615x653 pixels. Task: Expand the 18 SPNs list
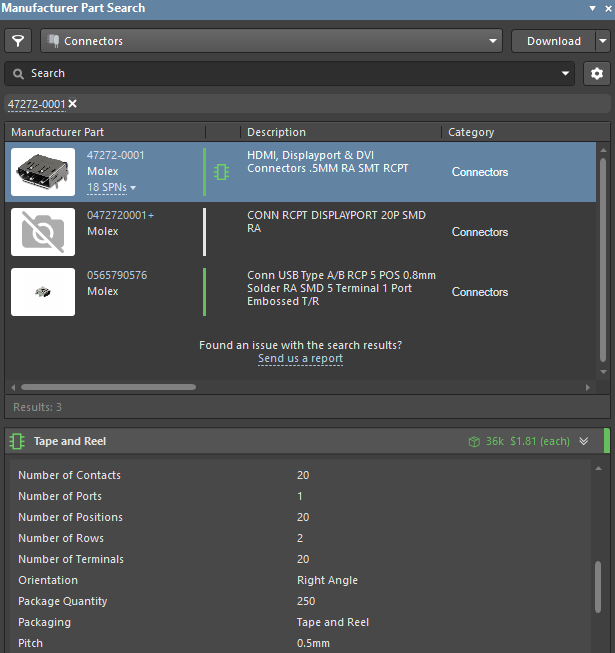coord(112,187)
